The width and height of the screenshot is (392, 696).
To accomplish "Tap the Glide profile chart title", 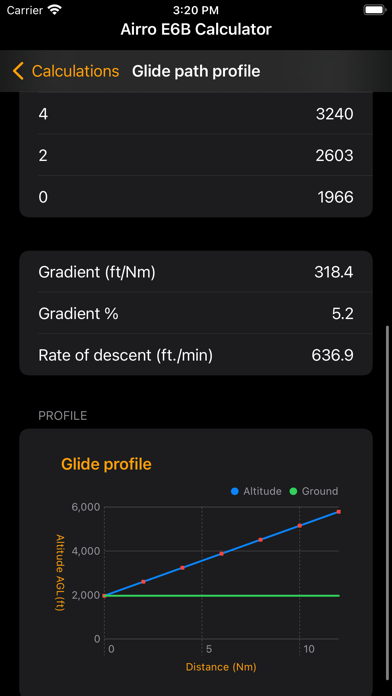I will [x=106, y=464].
